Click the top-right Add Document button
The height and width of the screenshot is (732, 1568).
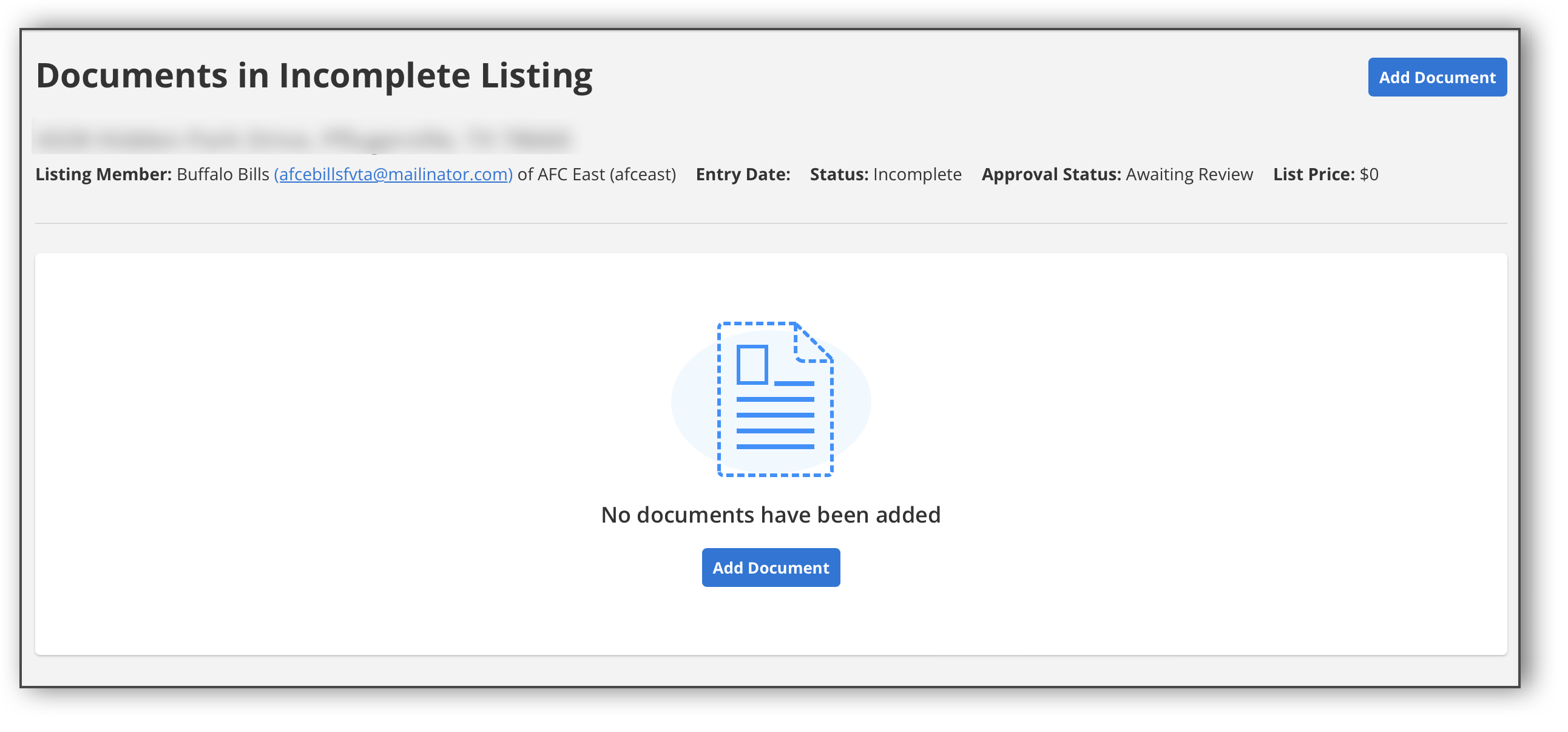1437,77
